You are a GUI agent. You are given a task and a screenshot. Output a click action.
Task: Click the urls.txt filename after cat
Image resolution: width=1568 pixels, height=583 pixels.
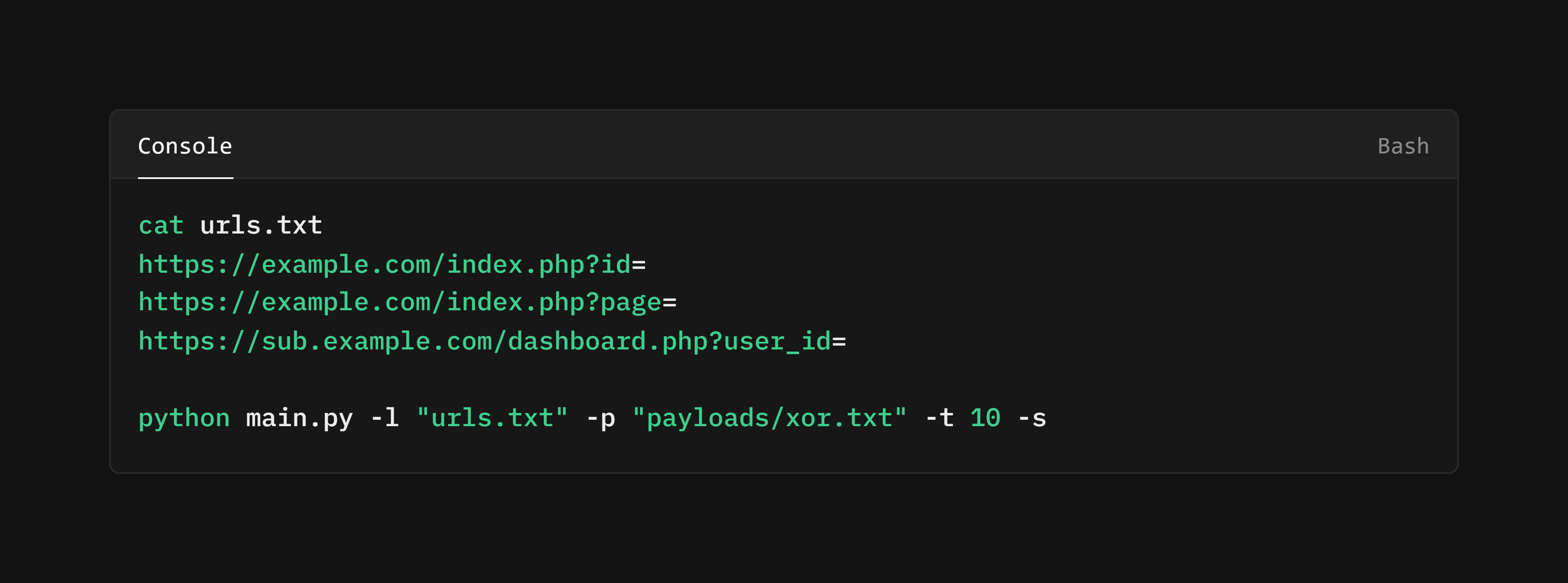(261, 226)
